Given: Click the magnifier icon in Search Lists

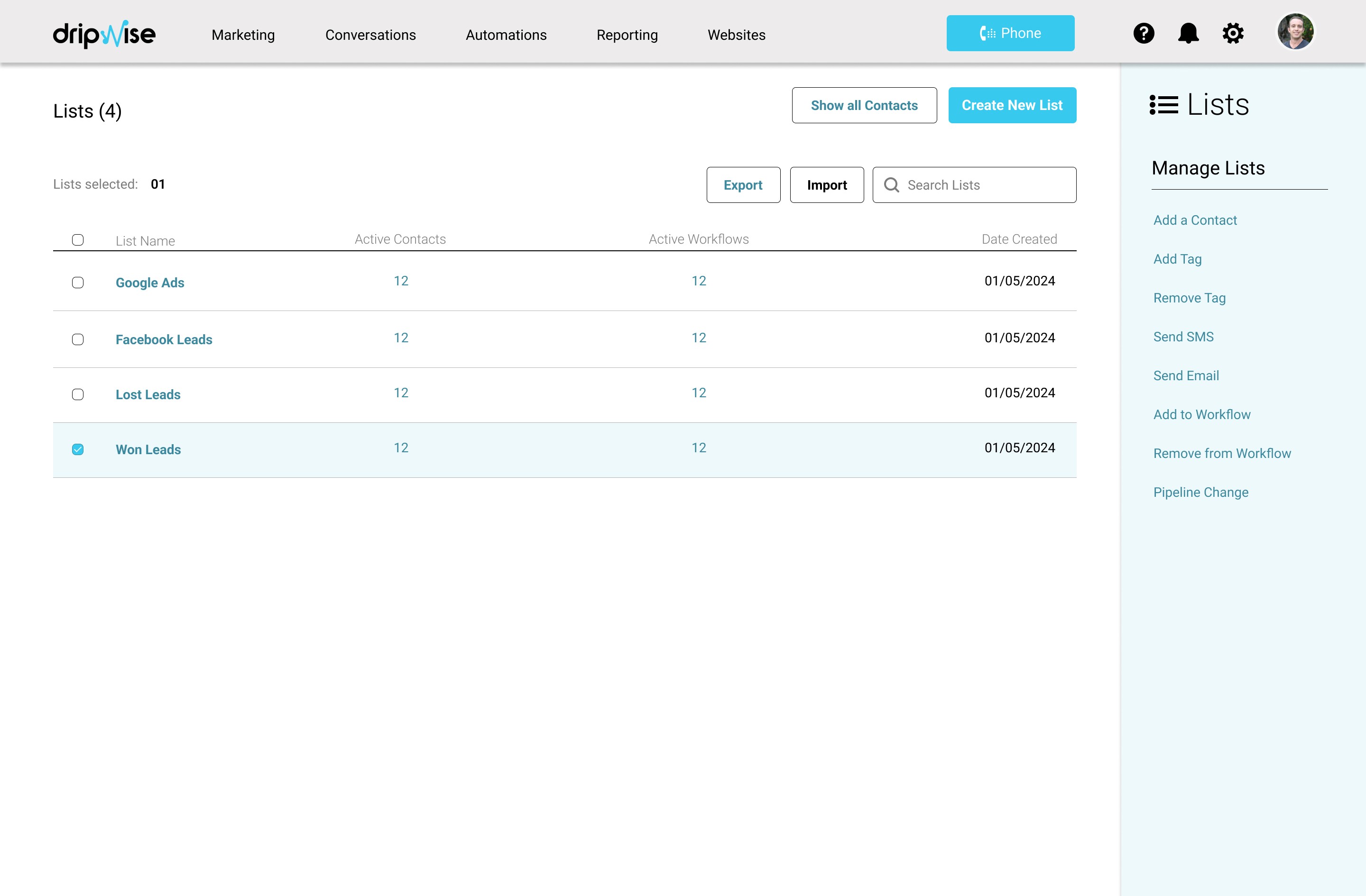Looking at the screenshot, I should coord(891,185).
